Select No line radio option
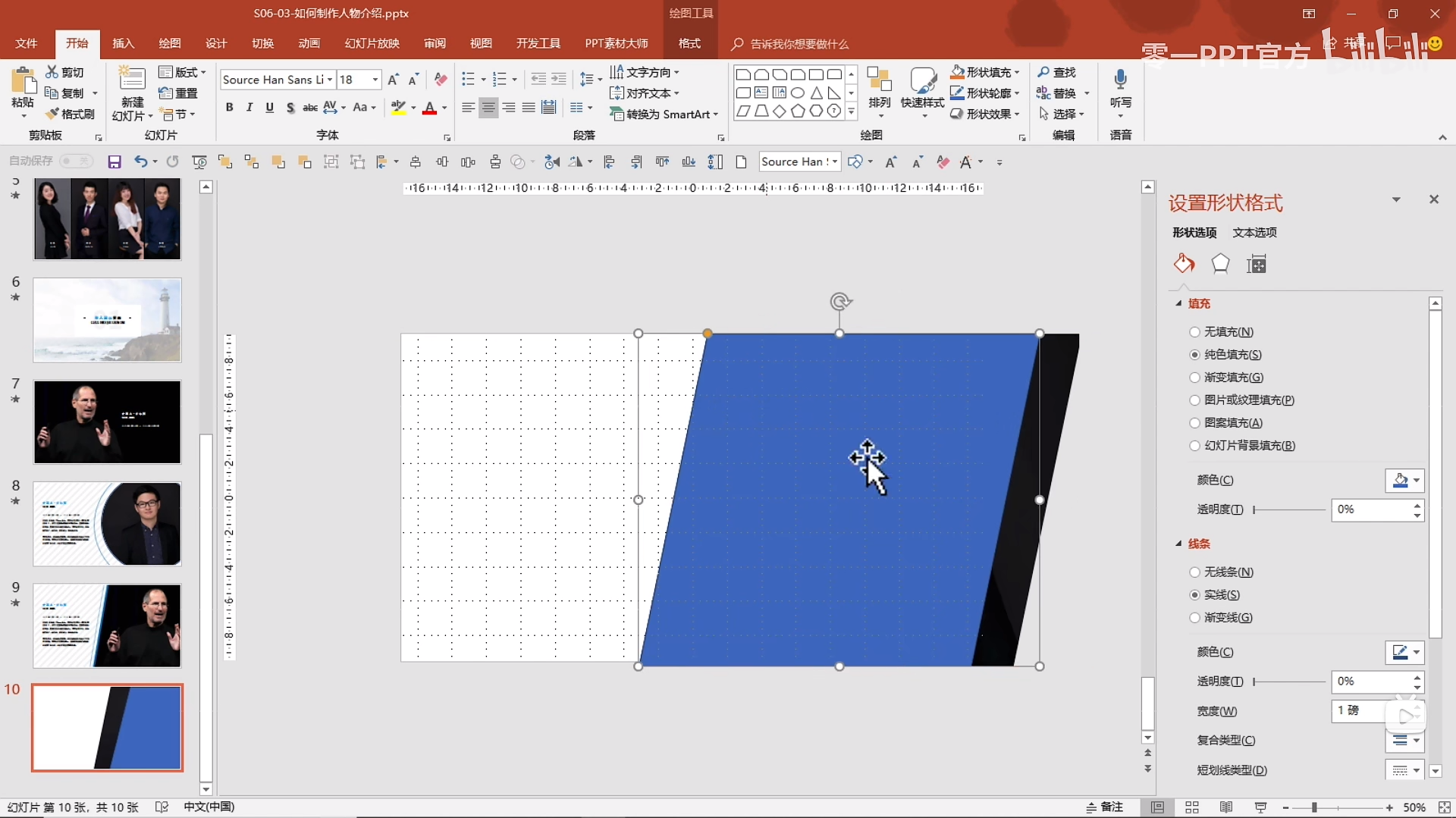This screenshot has width=1456, height=818. coord(1195,572)
